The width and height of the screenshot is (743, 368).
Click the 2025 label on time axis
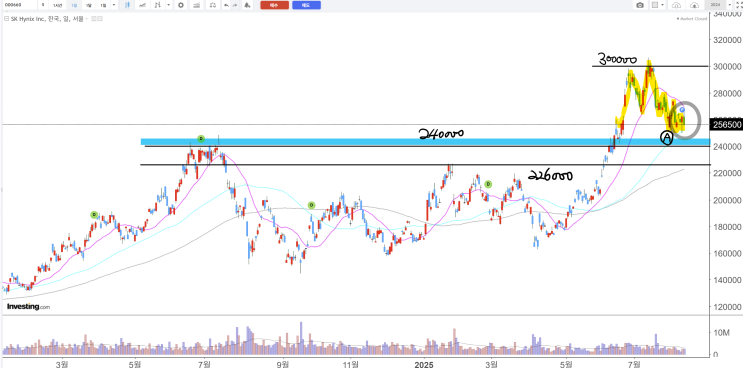424,364
